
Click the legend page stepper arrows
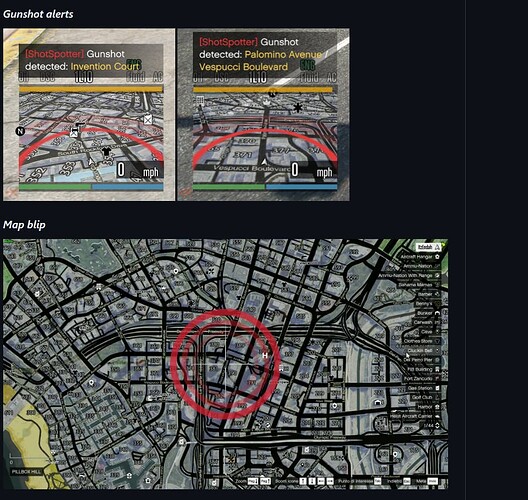437,426
